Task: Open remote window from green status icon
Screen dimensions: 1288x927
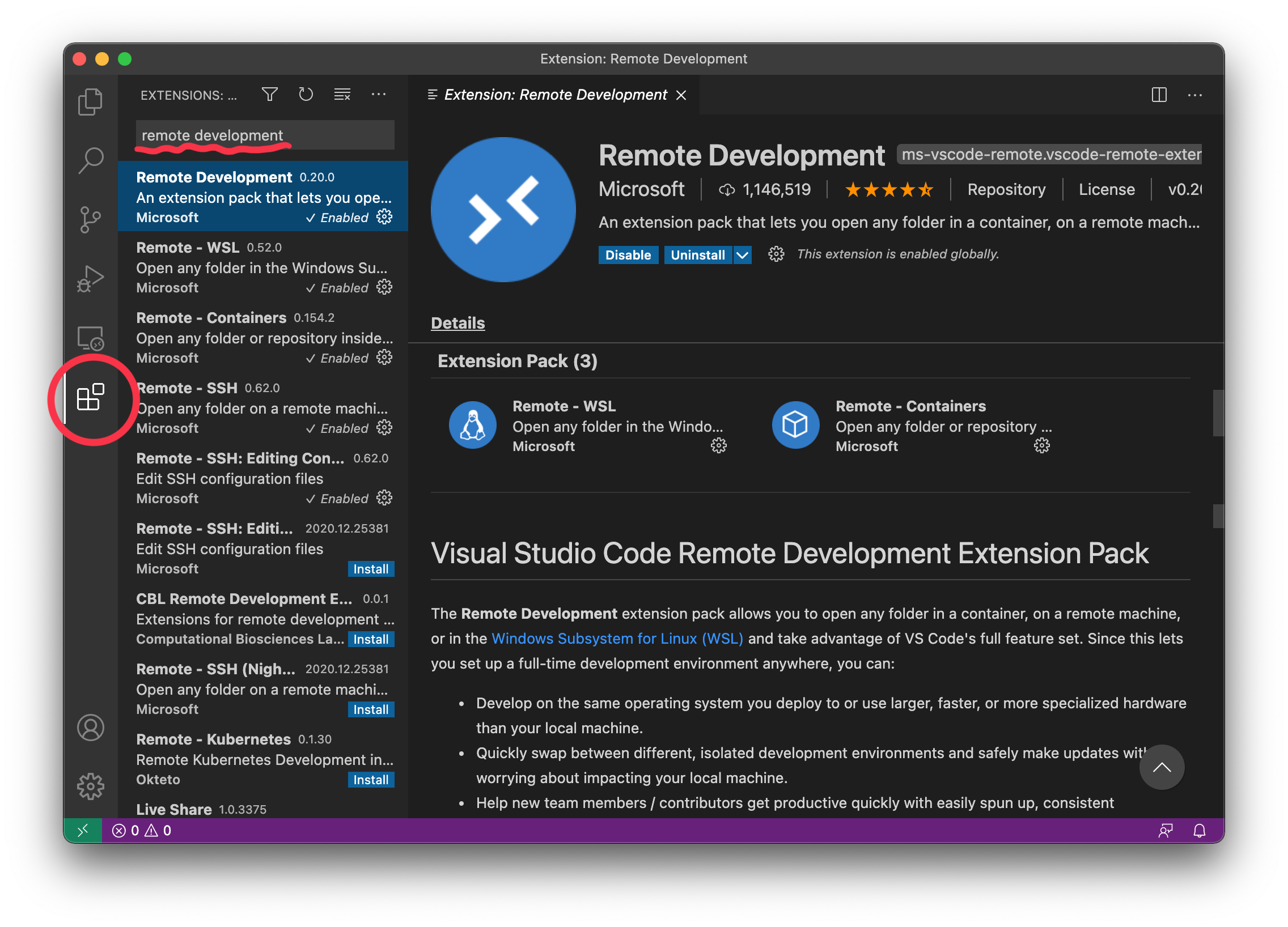Action: pos(83,831)
